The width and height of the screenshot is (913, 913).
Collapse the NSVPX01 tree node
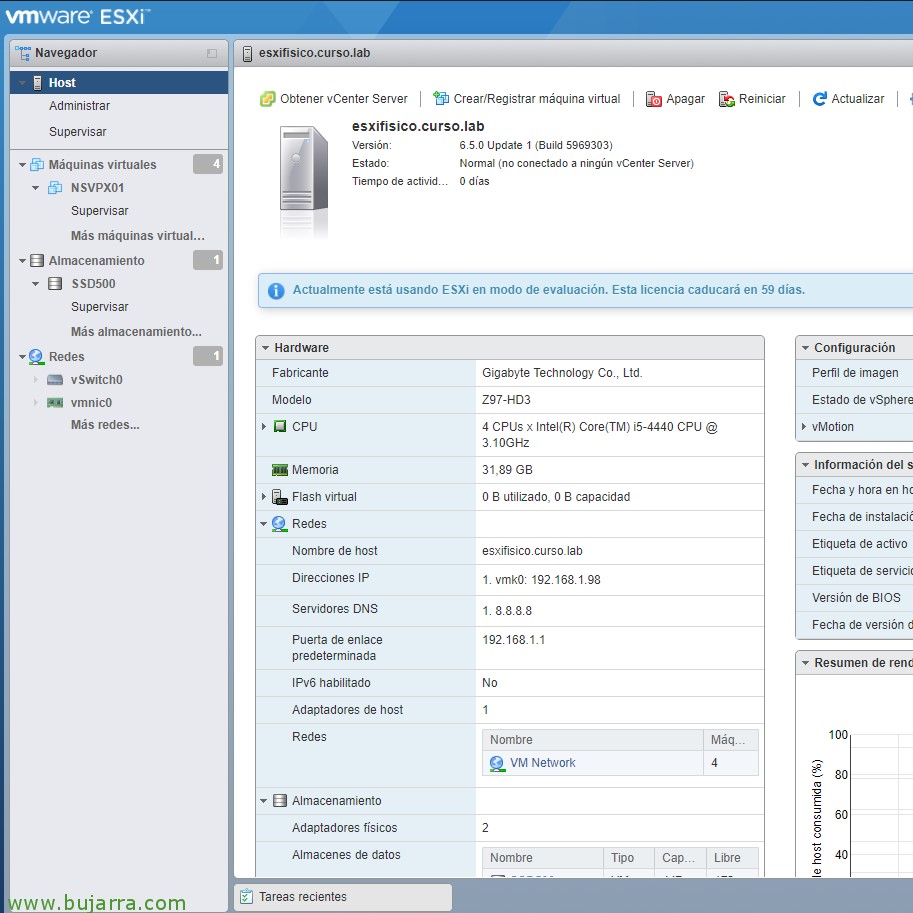pos(36,188)
